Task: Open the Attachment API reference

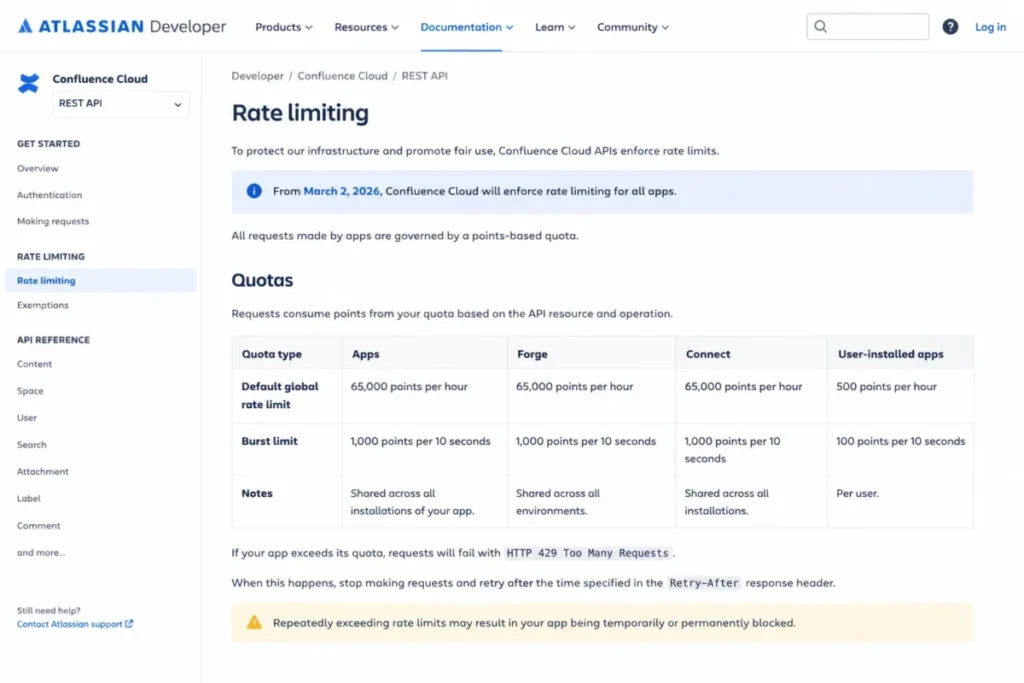Action: click(42, 471)
